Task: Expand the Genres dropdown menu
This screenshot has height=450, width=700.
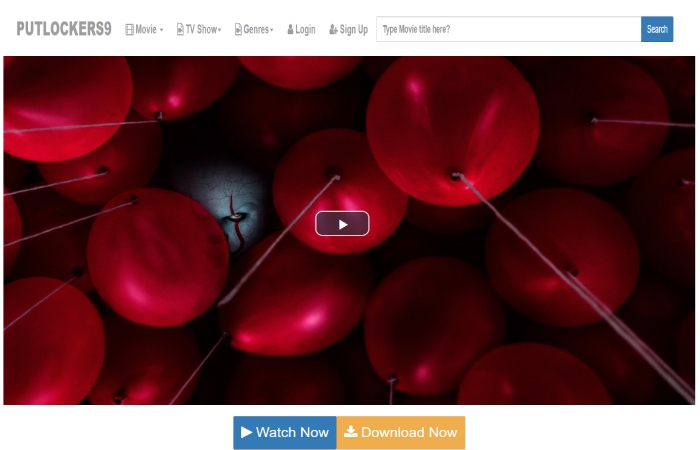Action: (254, 29)
